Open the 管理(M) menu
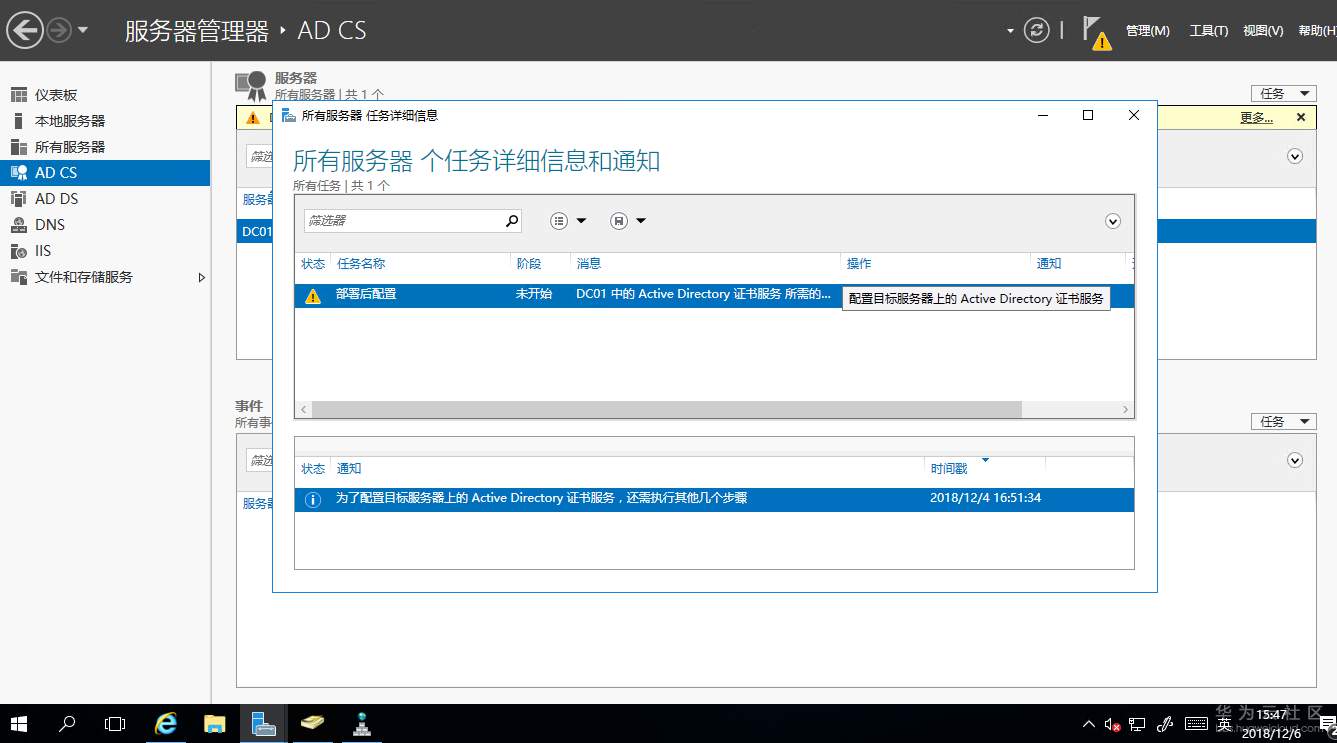The height and width of the screenshot is (743, 1337). [1148, 31]
